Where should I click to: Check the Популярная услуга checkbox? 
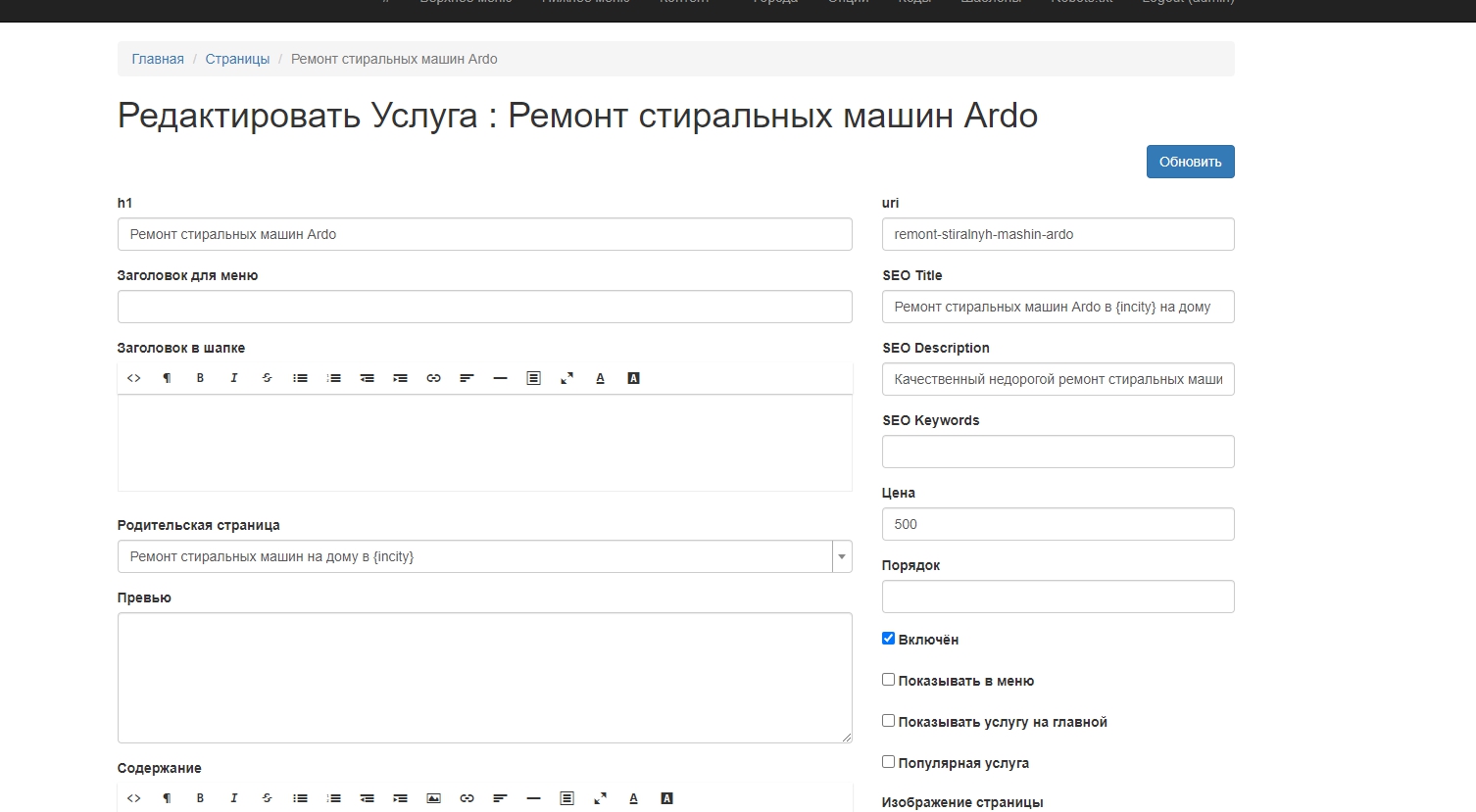[x=888, y=762]
